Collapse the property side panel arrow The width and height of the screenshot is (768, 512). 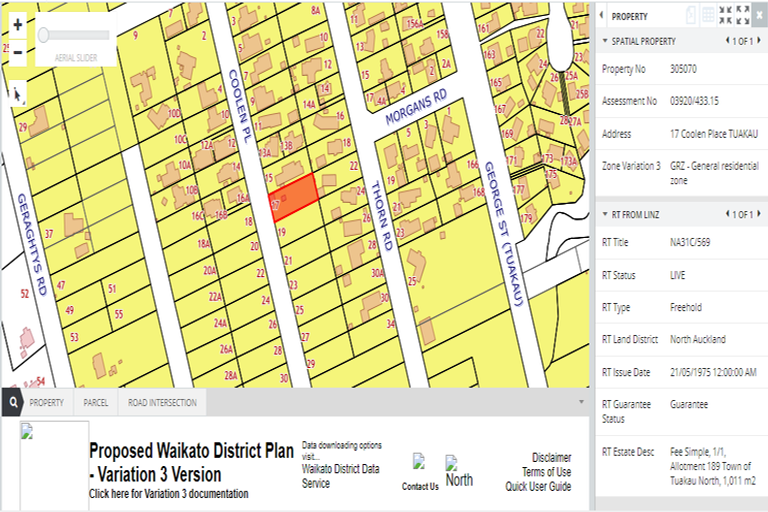603,16
